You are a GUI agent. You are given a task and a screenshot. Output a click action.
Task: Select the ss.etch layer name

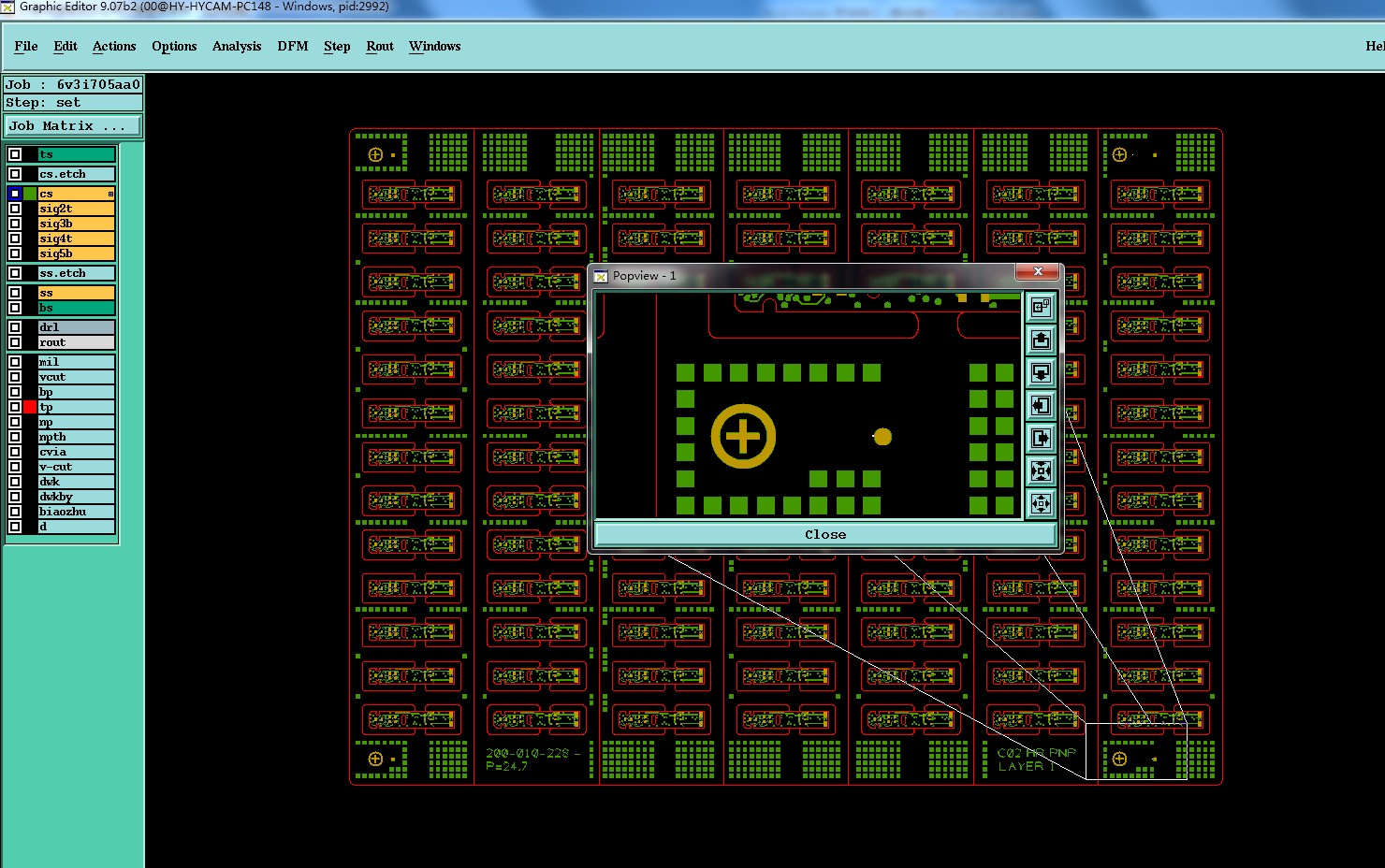(x=77, y=273)
